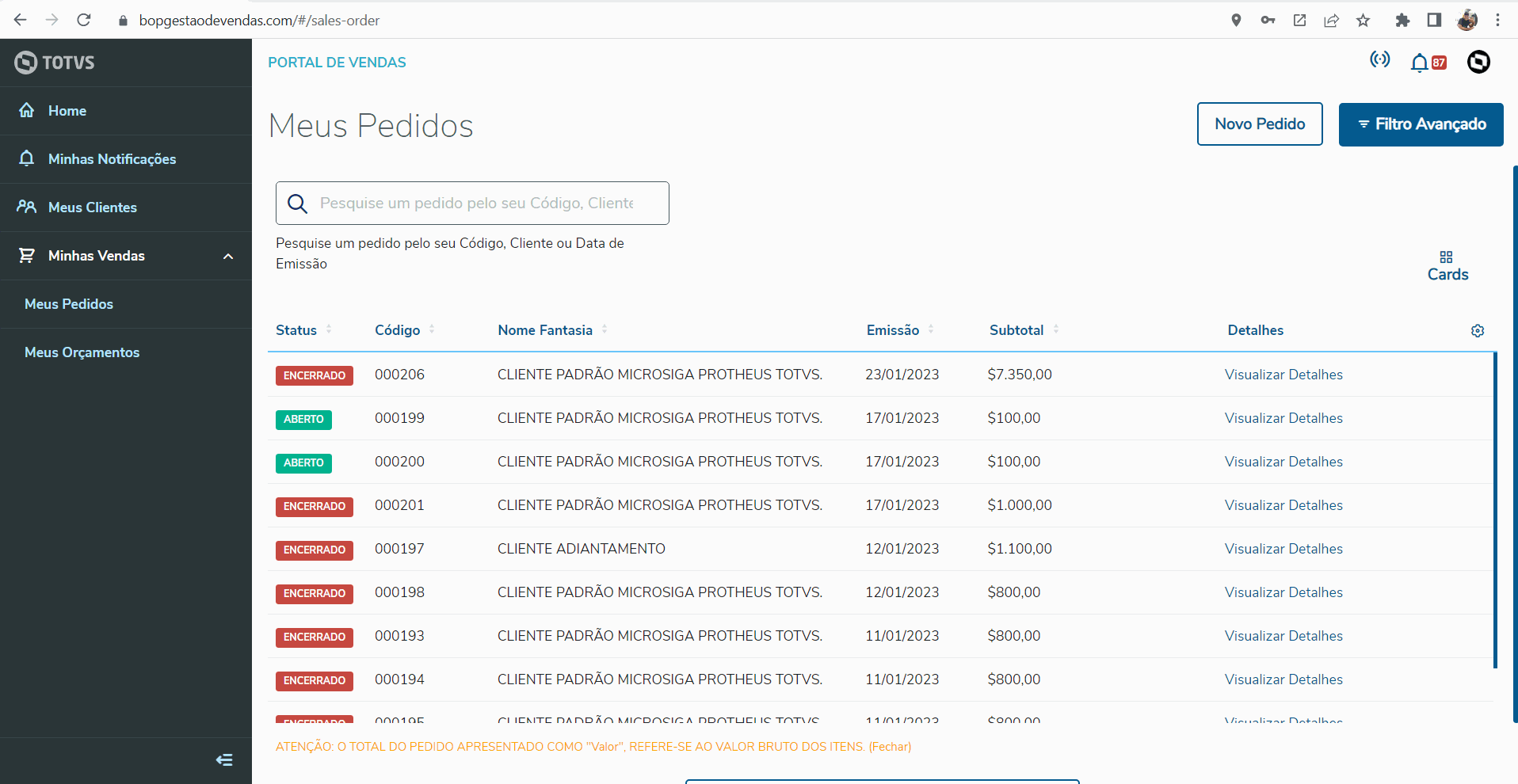Screen dimensions: 1518x784
Task: Open the notifications bell with 87 badge
Action: pyautogui.click(x=1428, y=63)
